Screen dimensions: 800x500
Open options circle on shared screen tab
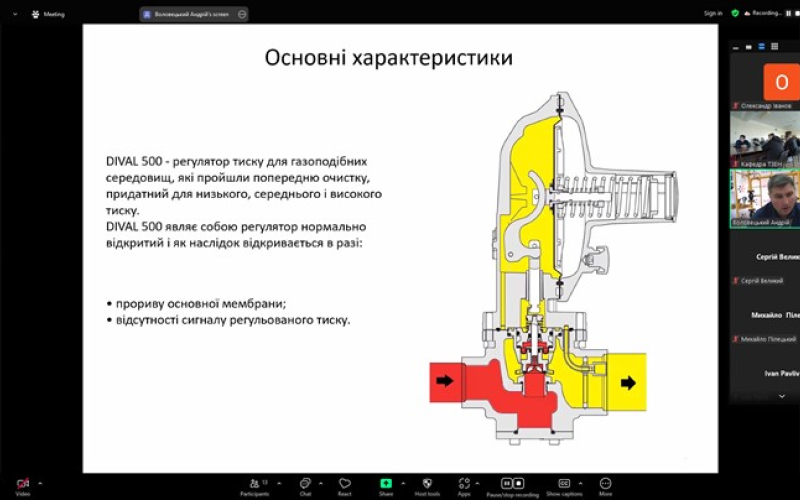tap(242, 14)
